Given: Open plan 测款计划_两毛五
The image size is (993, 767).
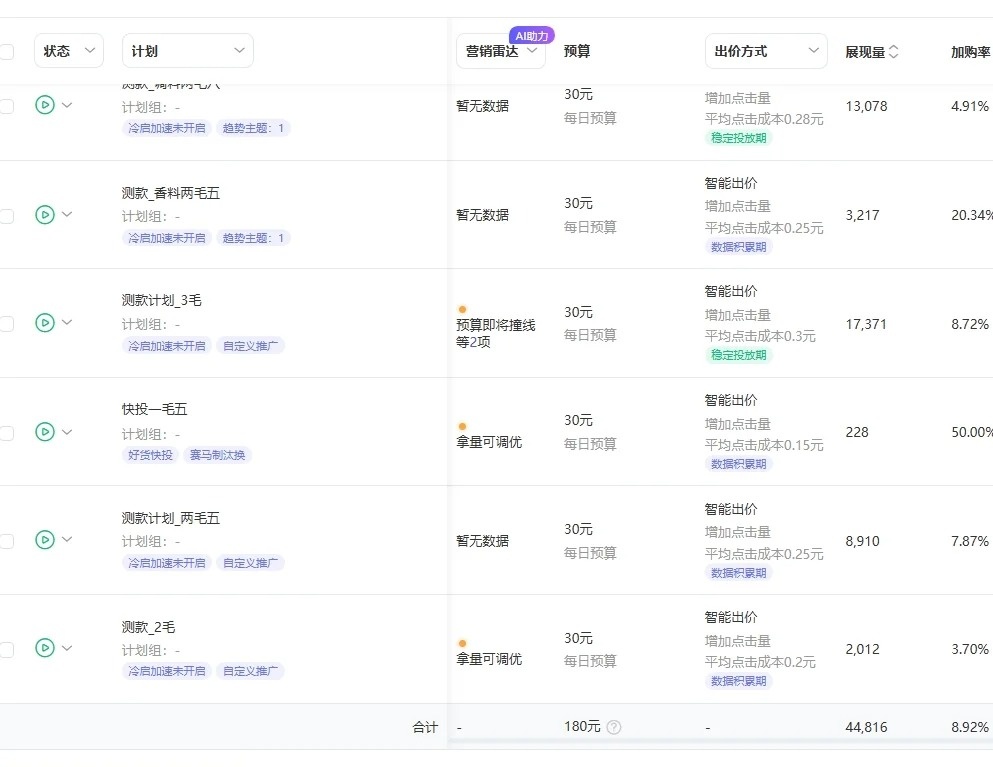Looking at the screenshot, I should [171, 518].
